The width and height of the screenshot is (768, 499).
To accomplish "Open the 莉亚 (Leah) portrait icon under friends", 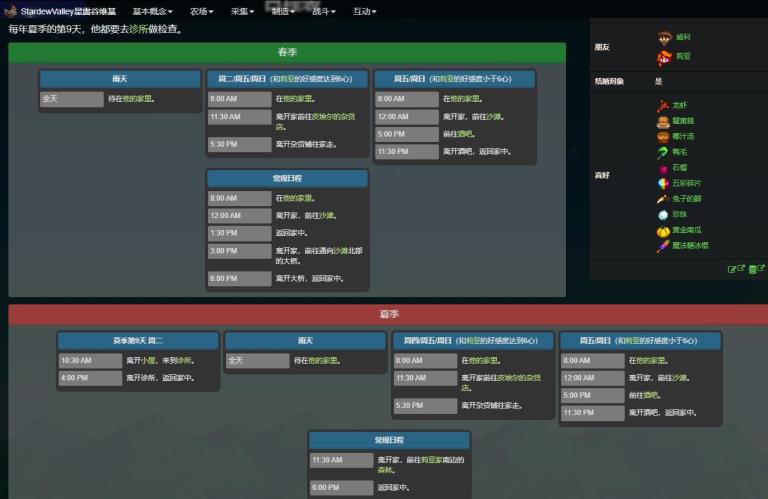I will pos(664,58).
